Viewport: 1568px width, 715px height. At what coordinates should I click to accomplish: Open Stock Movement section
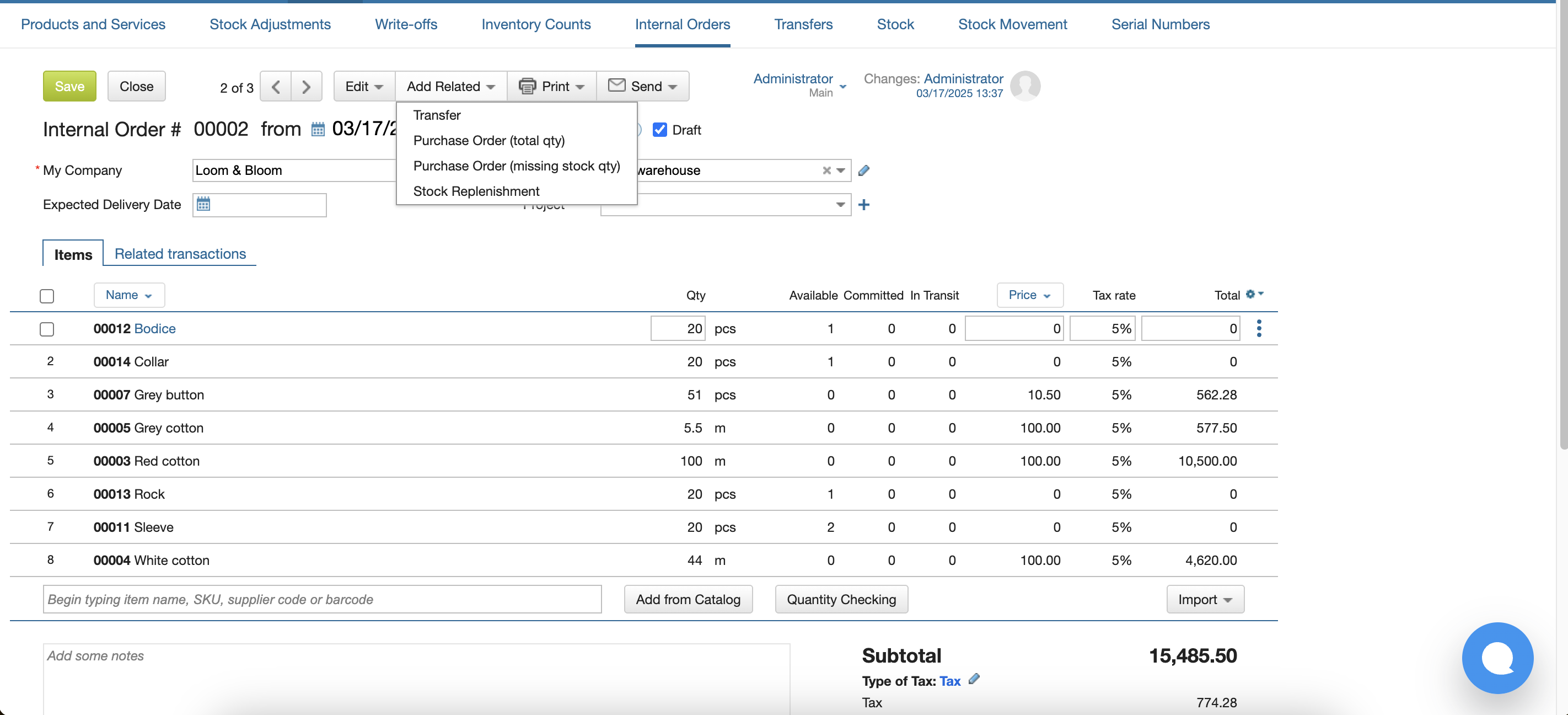coord(1013,24)
